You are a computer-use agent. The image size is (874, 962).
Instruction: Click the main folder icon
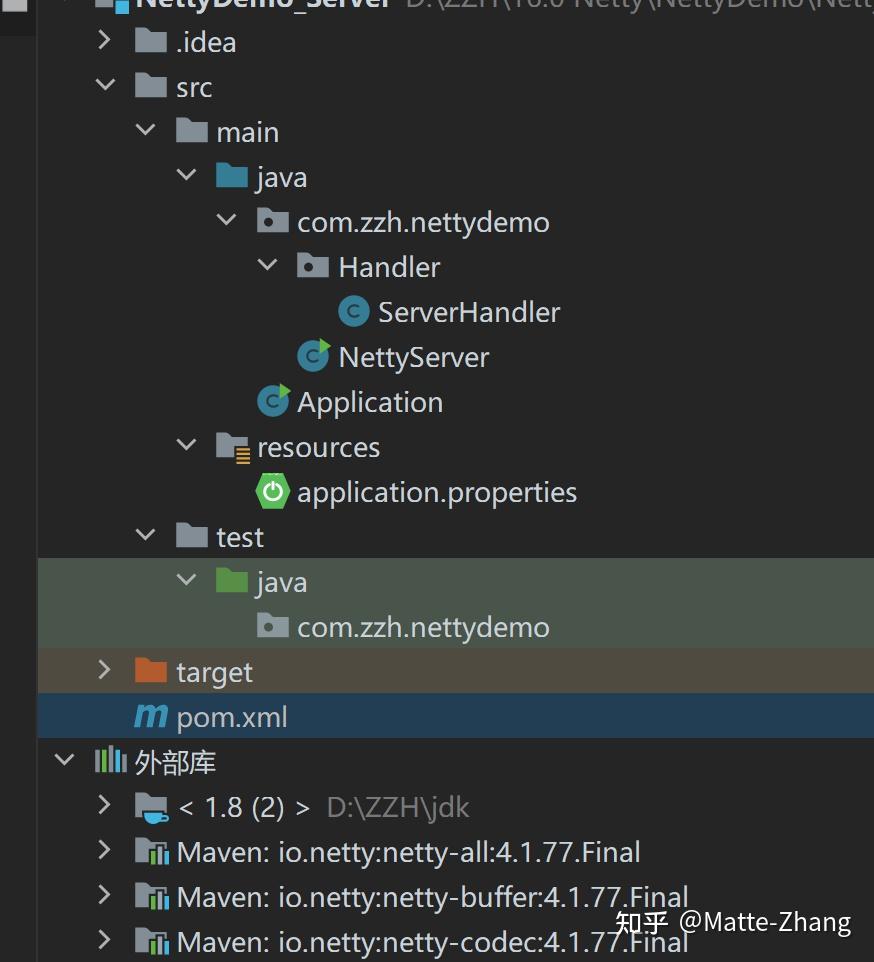click(191, 131)
